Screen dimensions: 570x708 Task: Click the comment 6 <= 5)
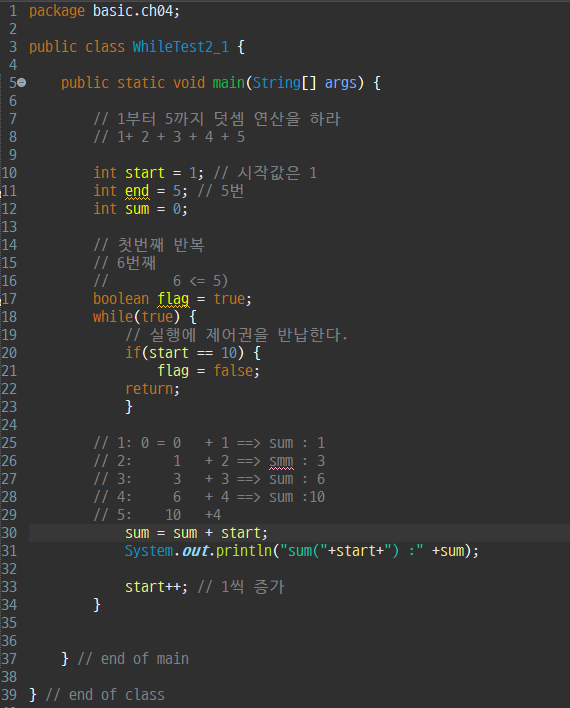point(160,281)
